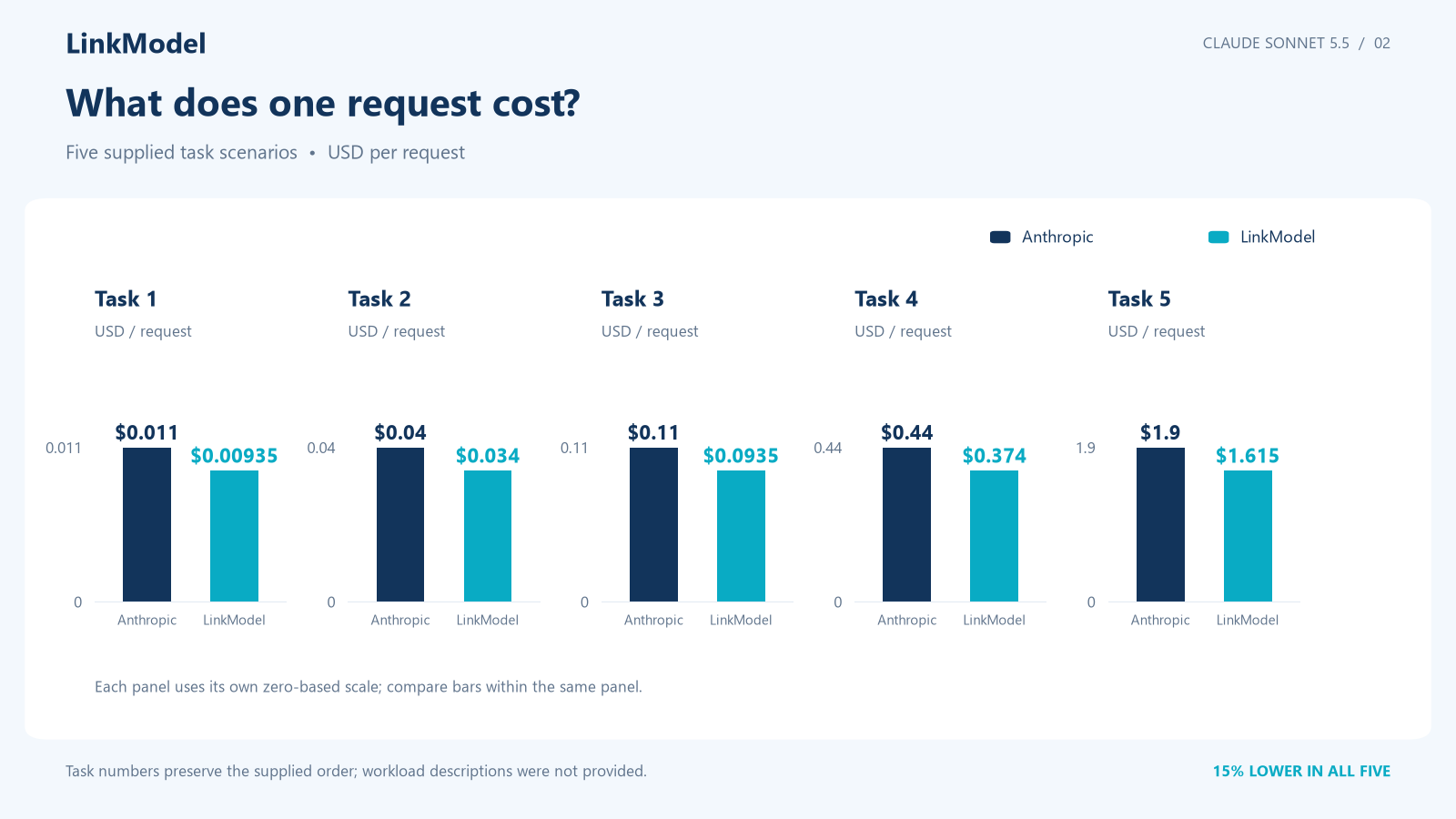This screenshot has height=819, width=1456.
Task: Click the $0.11 value label
Action: (653, 433)
